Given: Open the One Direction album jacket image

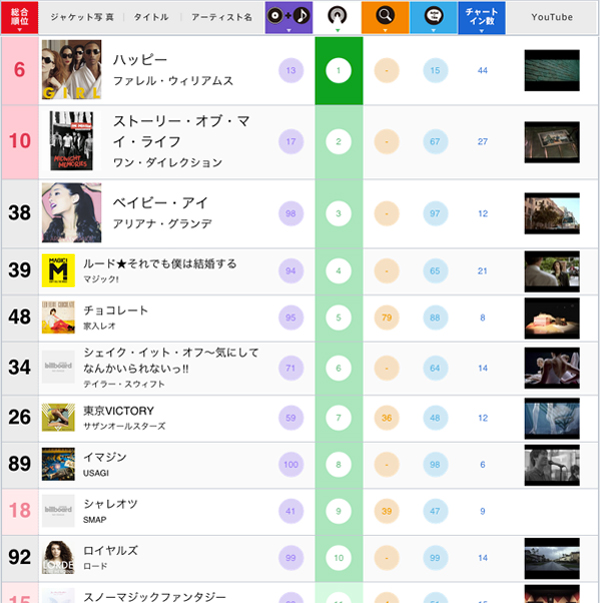Looking at the screenshot, I should pos(71,141).
